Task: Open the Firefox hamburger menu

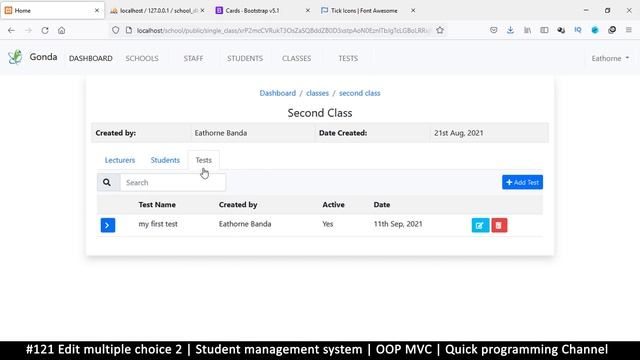Action: coord(629,30)
